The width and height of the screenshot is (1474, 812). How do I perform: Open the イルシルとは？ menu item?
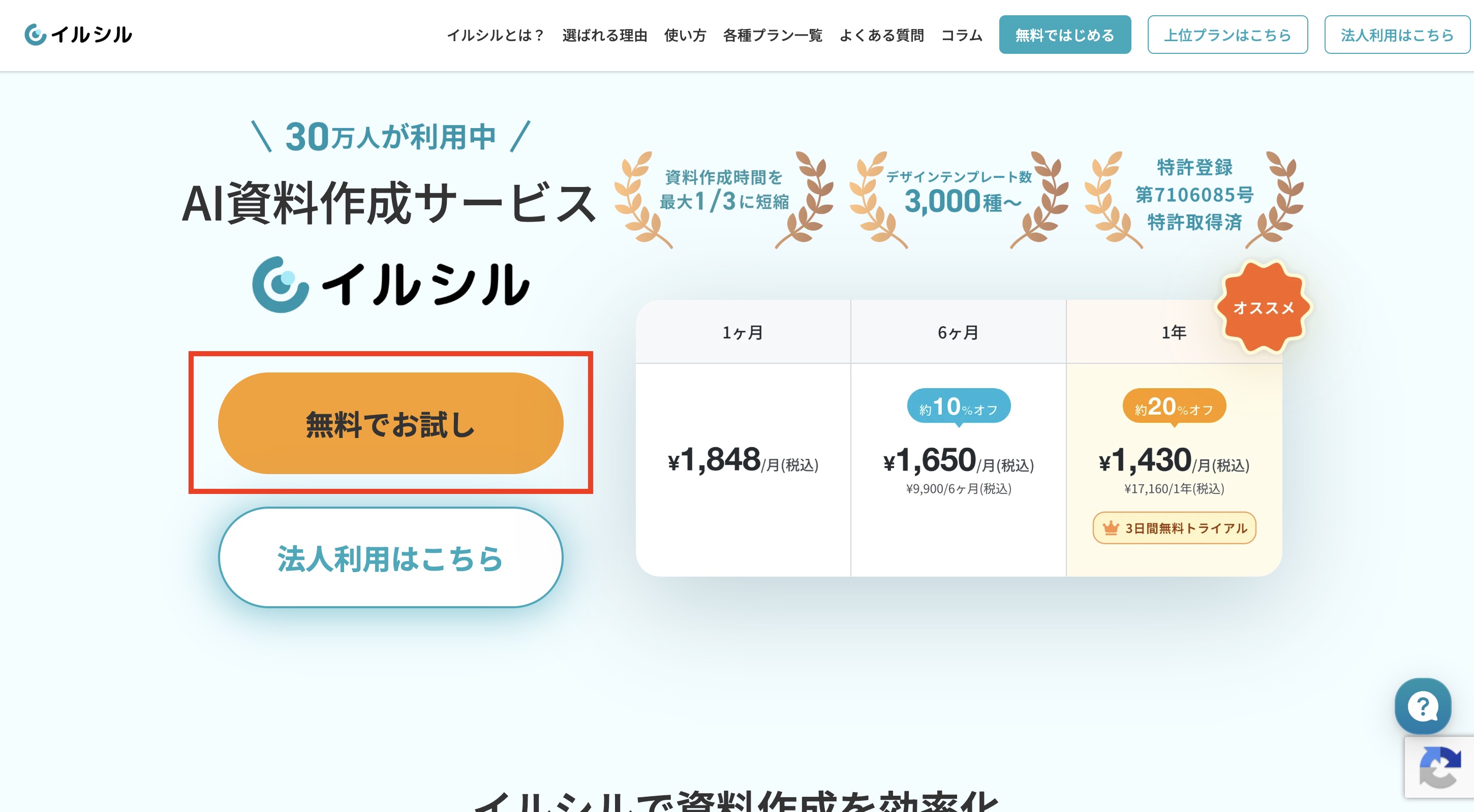(496, 35)
